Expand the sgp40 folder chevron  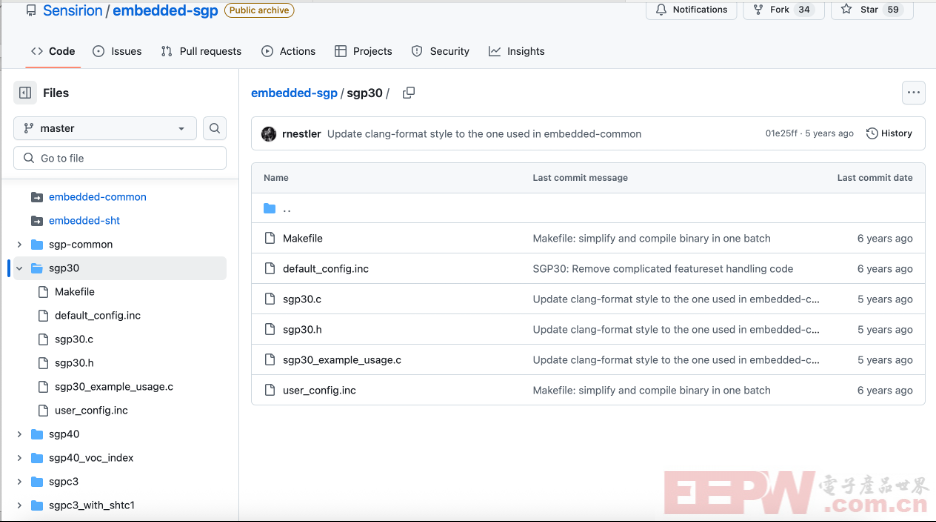(19, 434)
